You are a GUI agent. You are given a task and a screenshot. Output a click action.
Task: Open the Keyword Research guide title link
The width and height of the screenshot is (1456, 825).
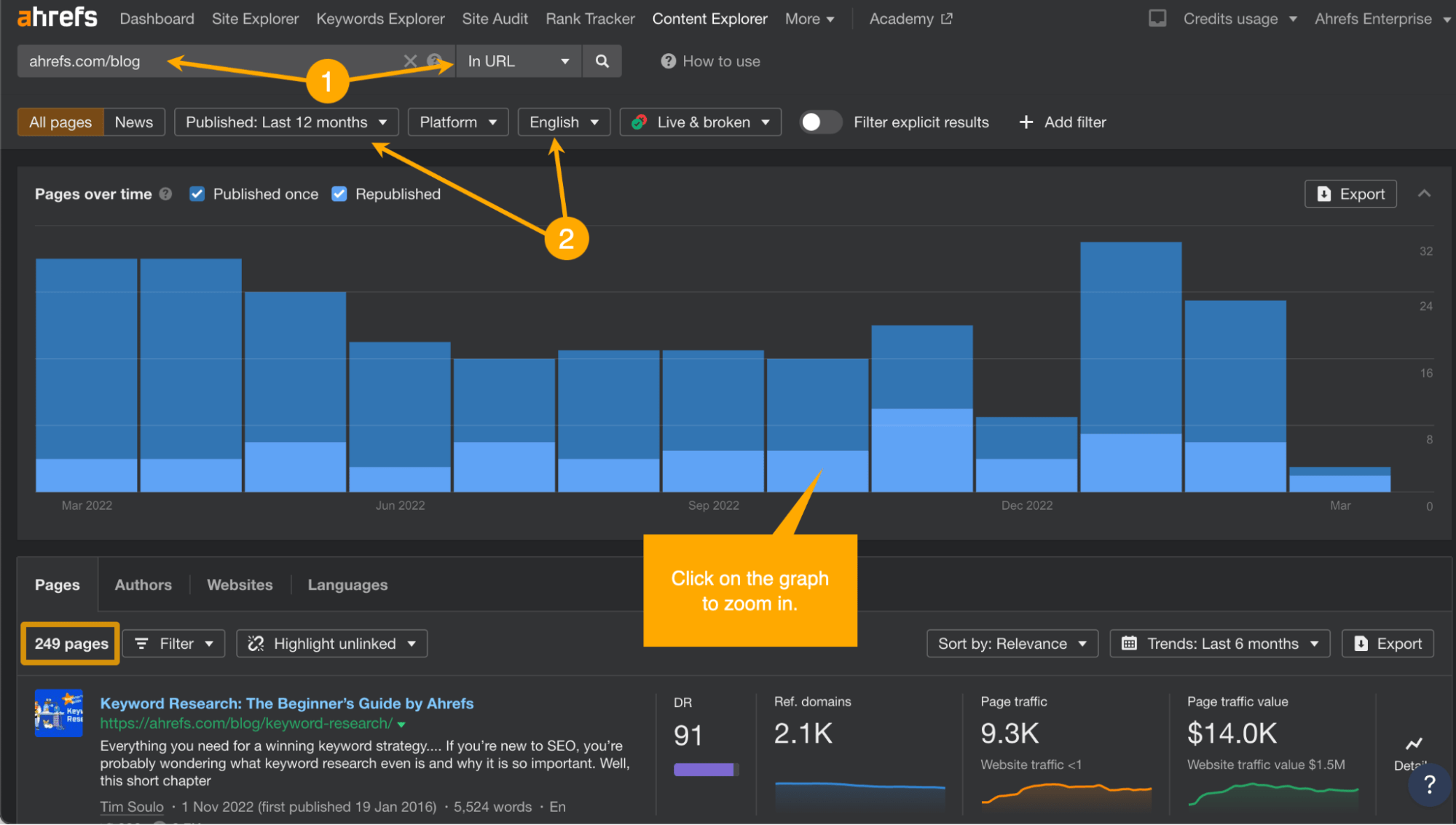286,703
